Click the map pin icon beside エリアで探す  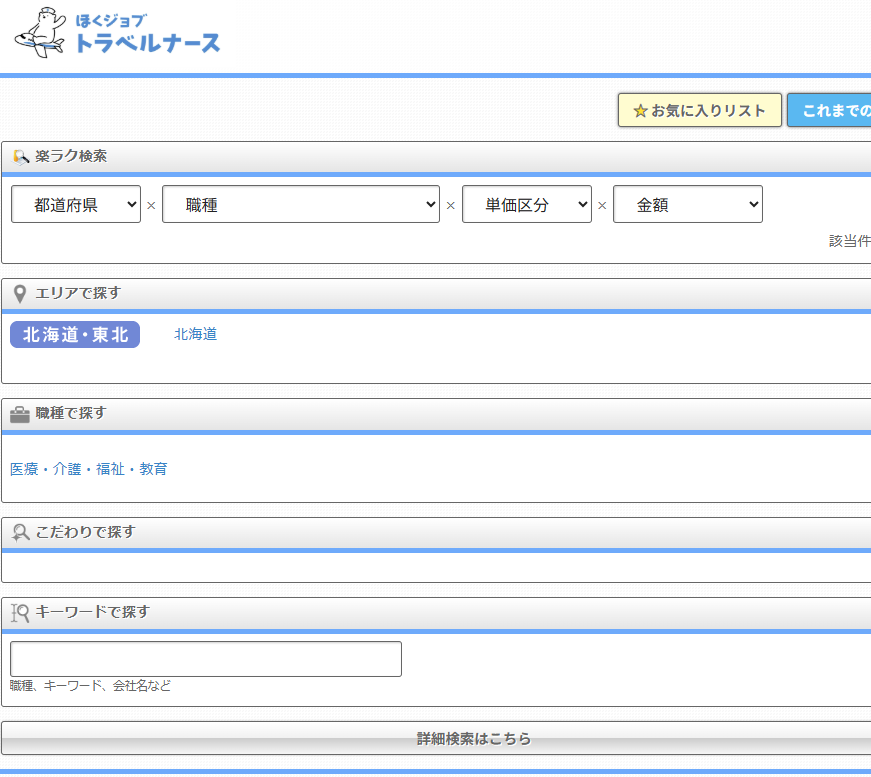tap(20, 294)
